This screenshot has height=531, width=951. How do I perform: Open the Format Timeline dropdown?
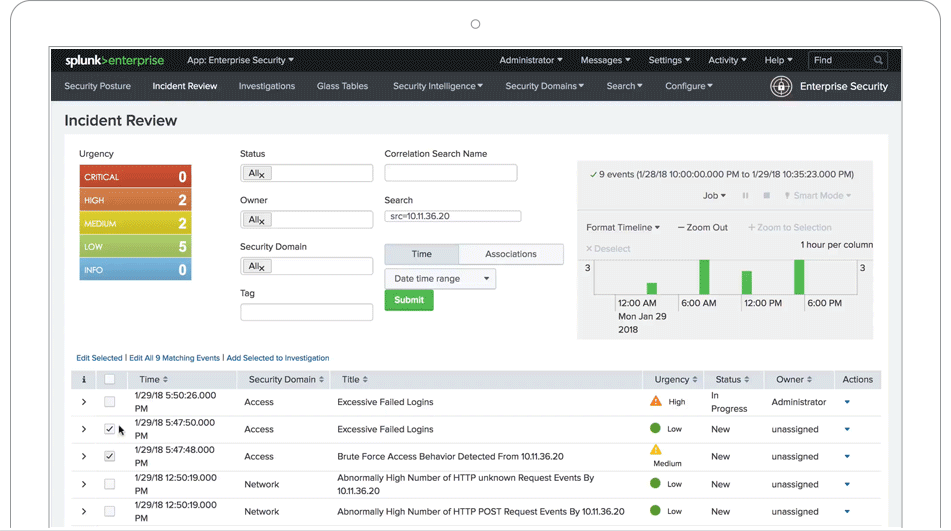coord(623,227)
